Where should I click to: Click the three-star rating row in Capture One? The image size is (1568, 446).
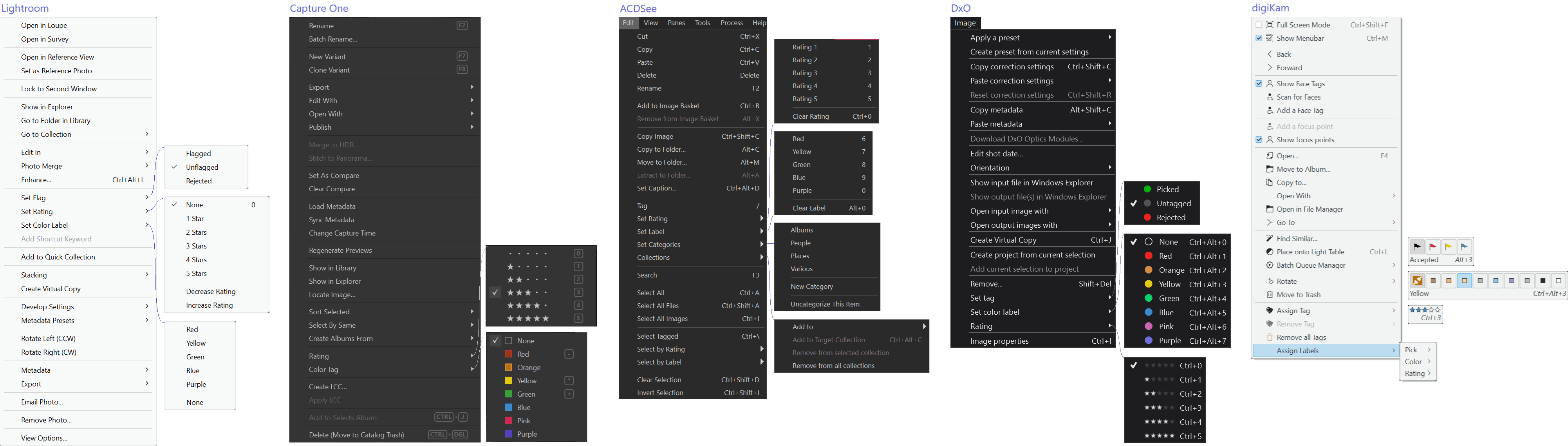[528, 293]
